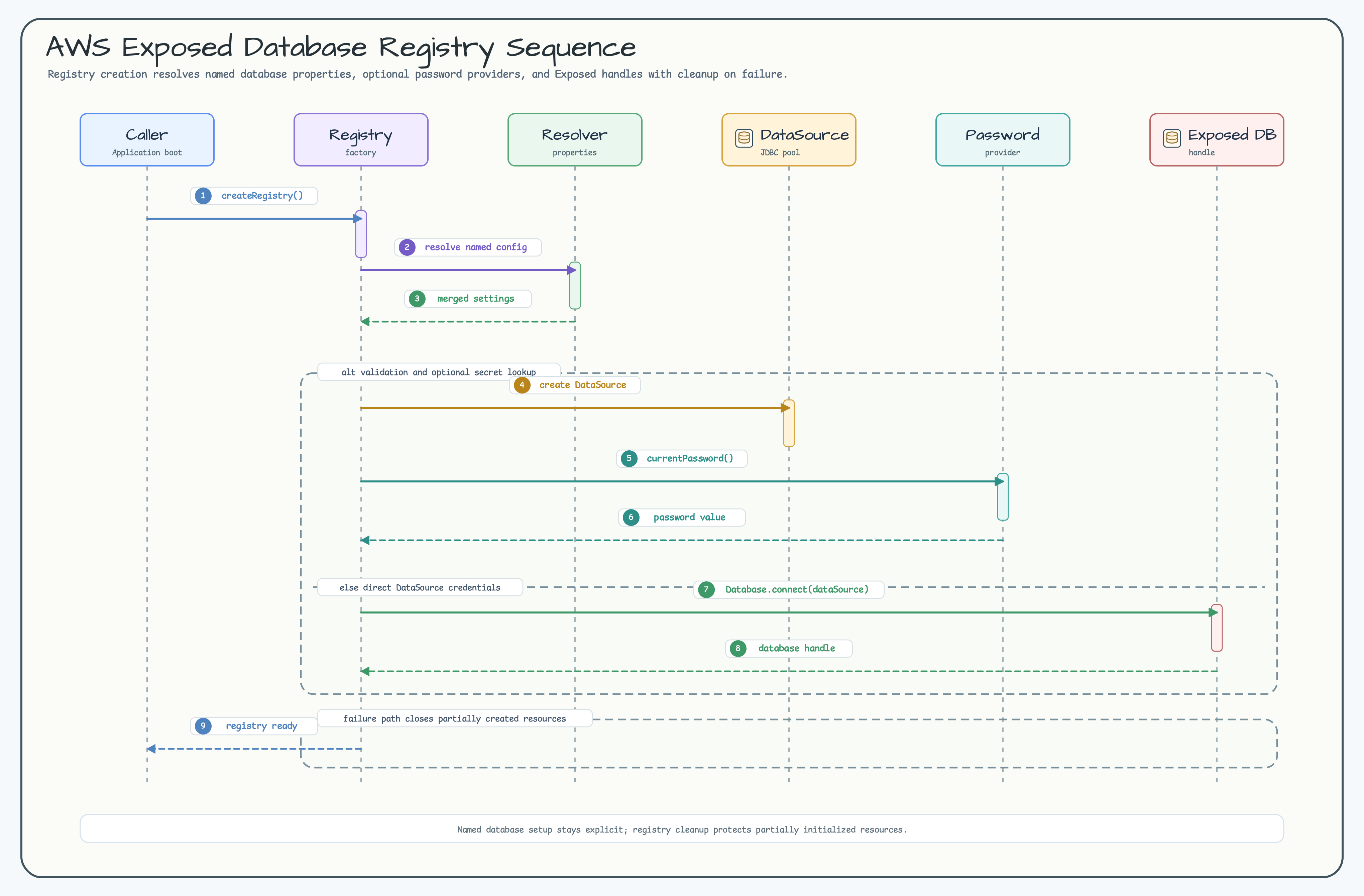Viewport: 1364px width, 896px height.
Task: Click the Application boot subtitle
Action: [147, 153]
